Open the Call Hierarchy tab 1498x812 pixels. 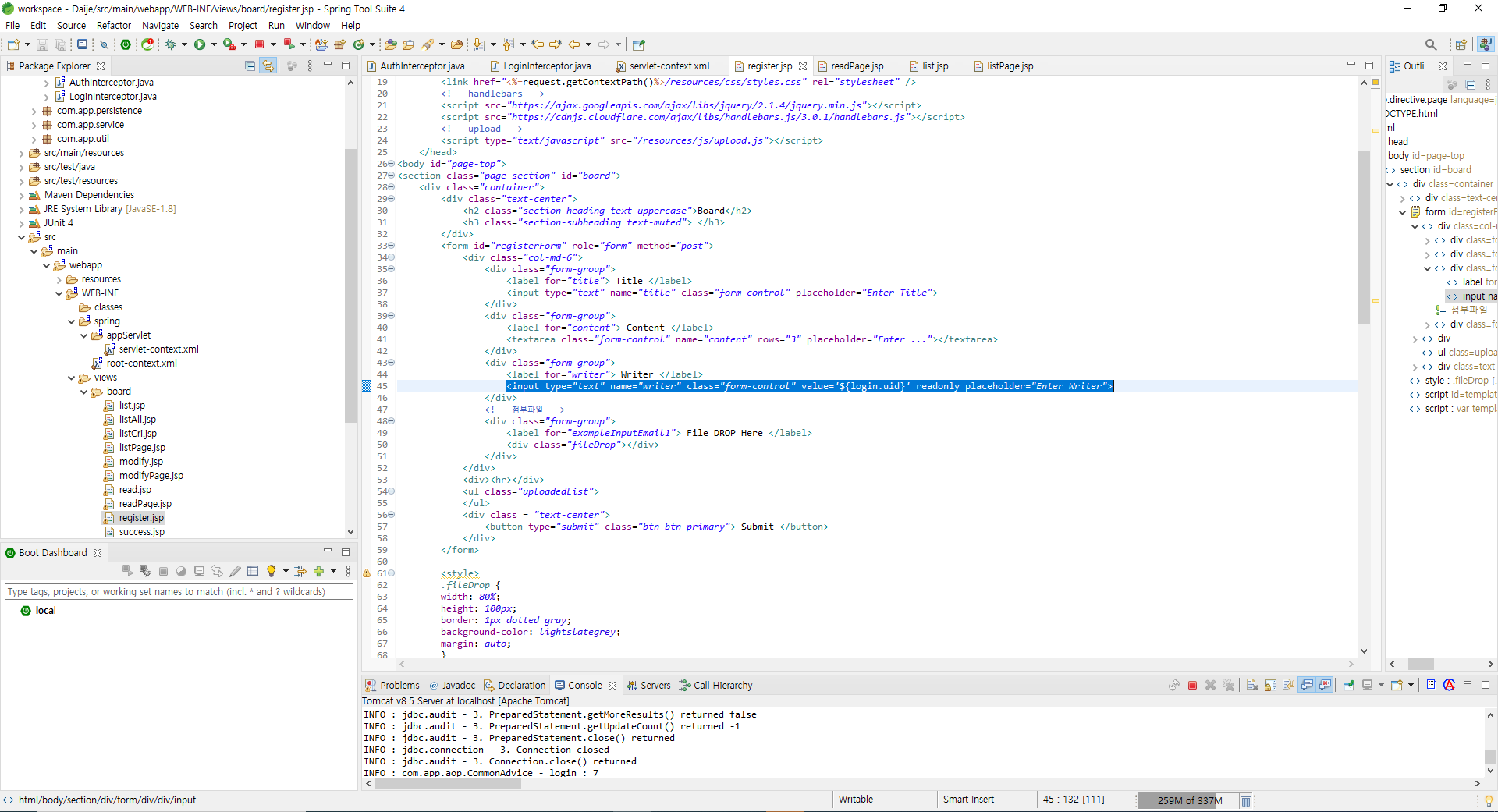coord(715,686)
